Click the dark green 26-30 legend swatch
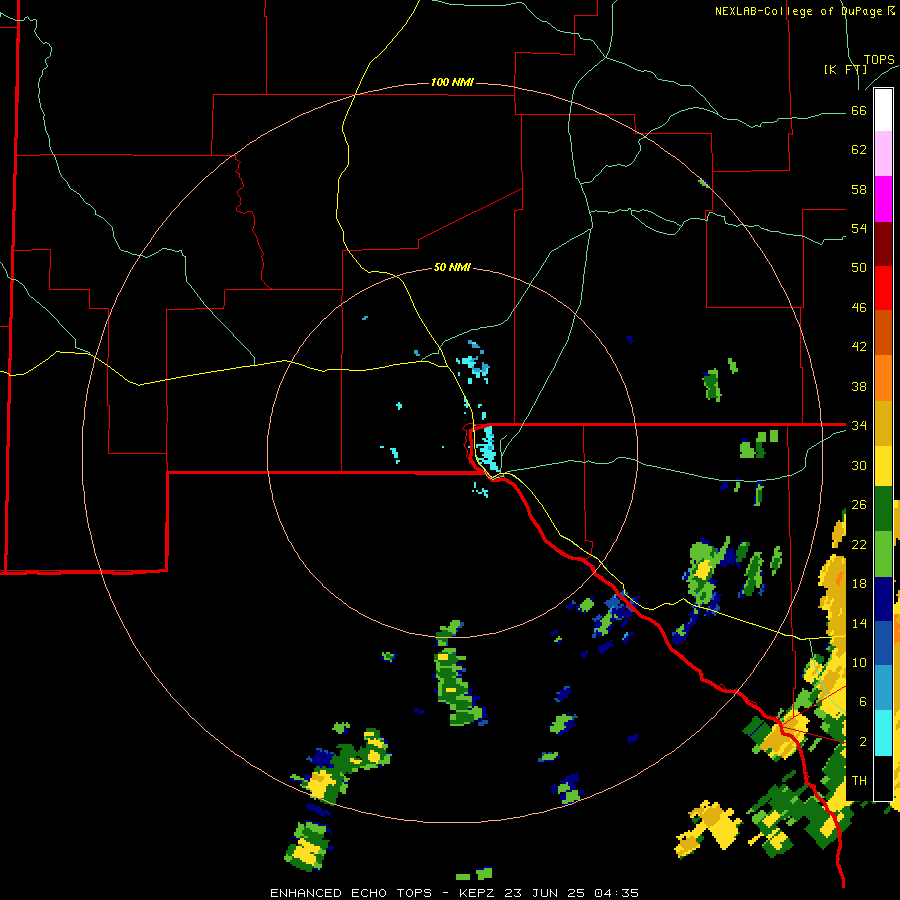Image resolution: width=900 pixels, height=900 pixels. click(x=883, y=509)
